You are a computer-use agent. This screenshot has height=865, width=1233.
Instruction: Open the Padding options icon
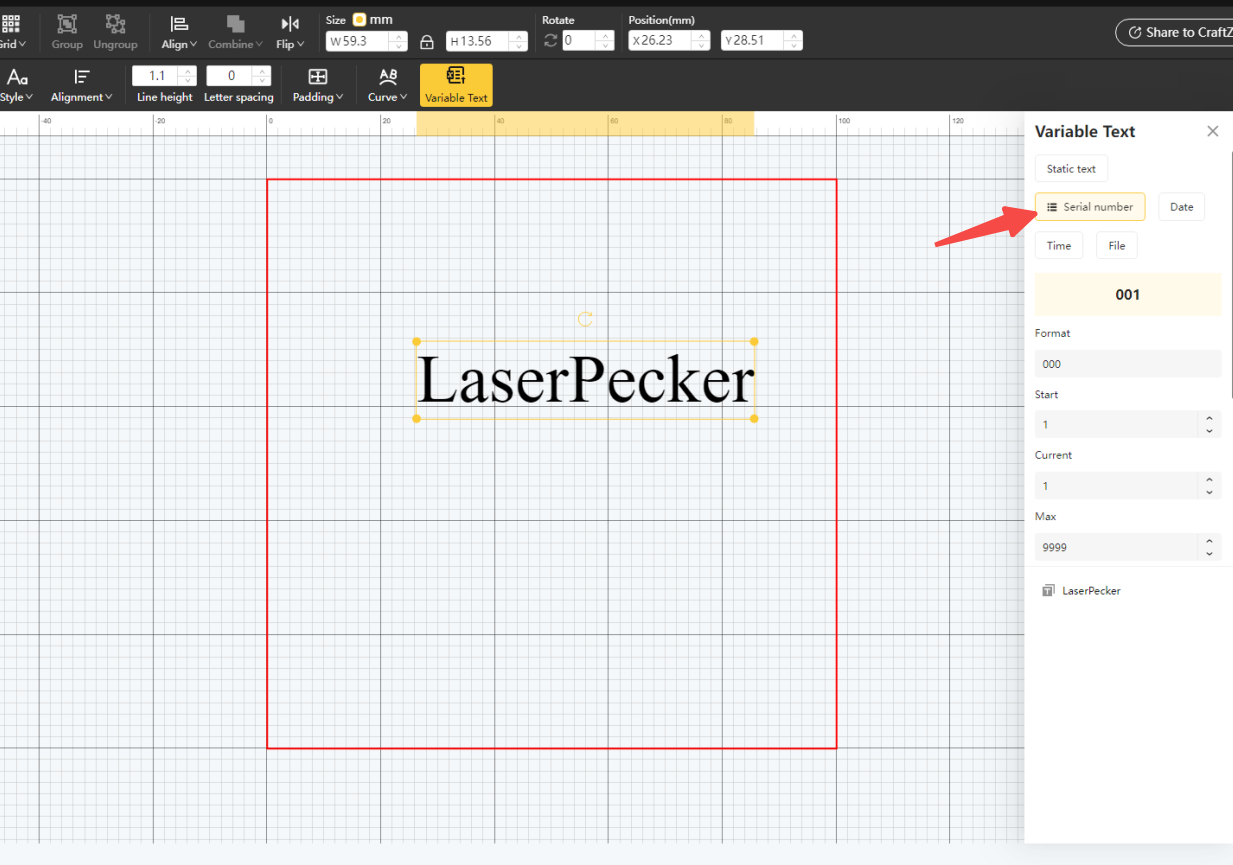[x=317, y=76]
